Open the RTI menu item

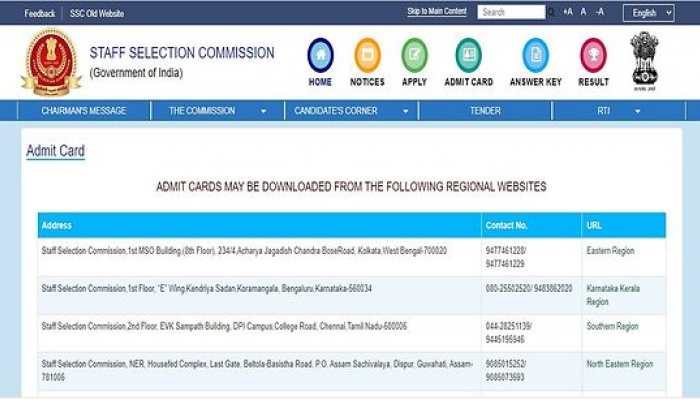(604, 111)
